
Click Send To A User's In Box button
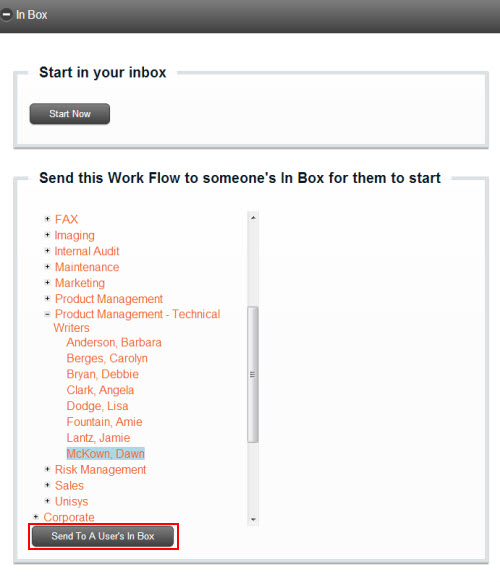point(103,536)
